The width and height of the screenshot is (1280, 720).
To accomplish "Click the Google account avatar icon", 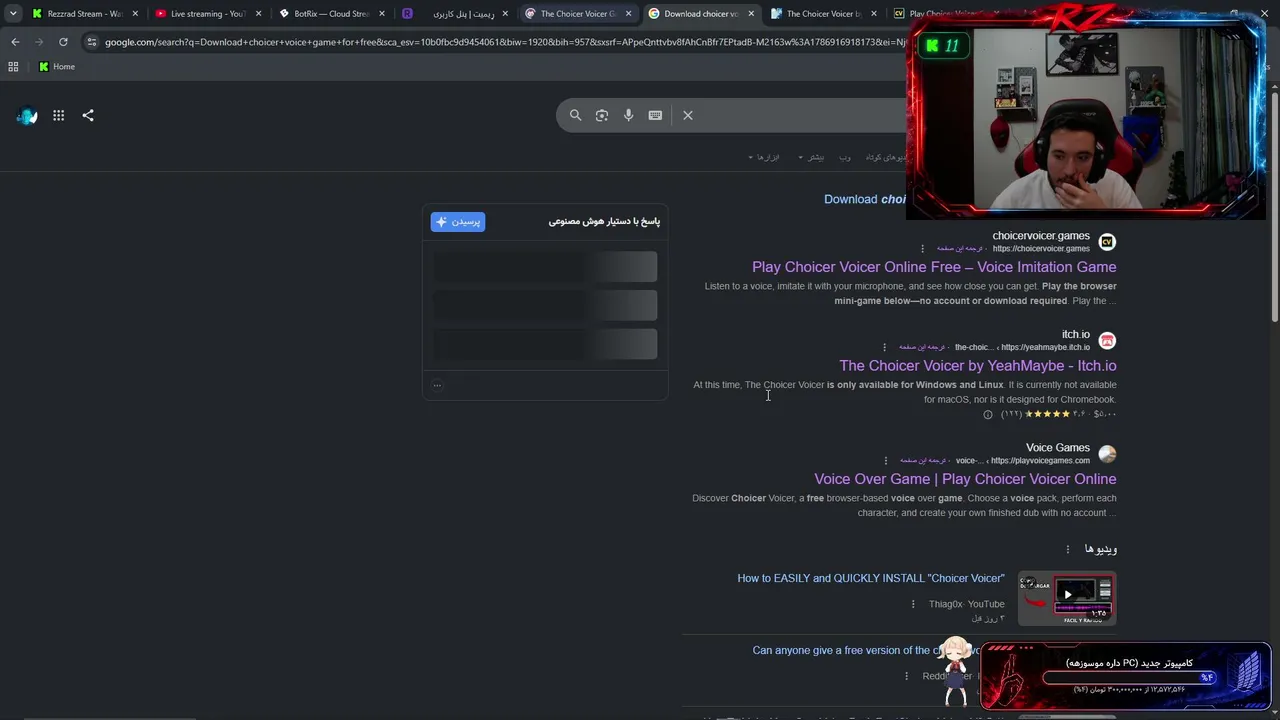I will point(28,116).
